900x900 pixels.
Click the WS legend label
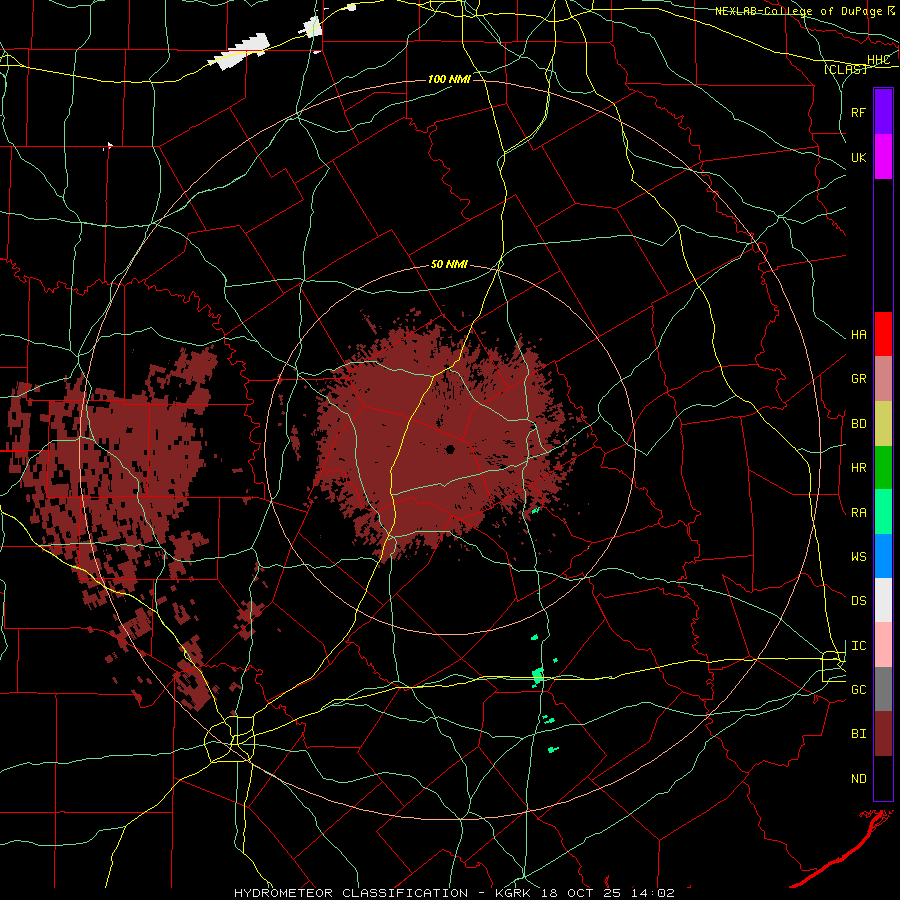(858, 557)
